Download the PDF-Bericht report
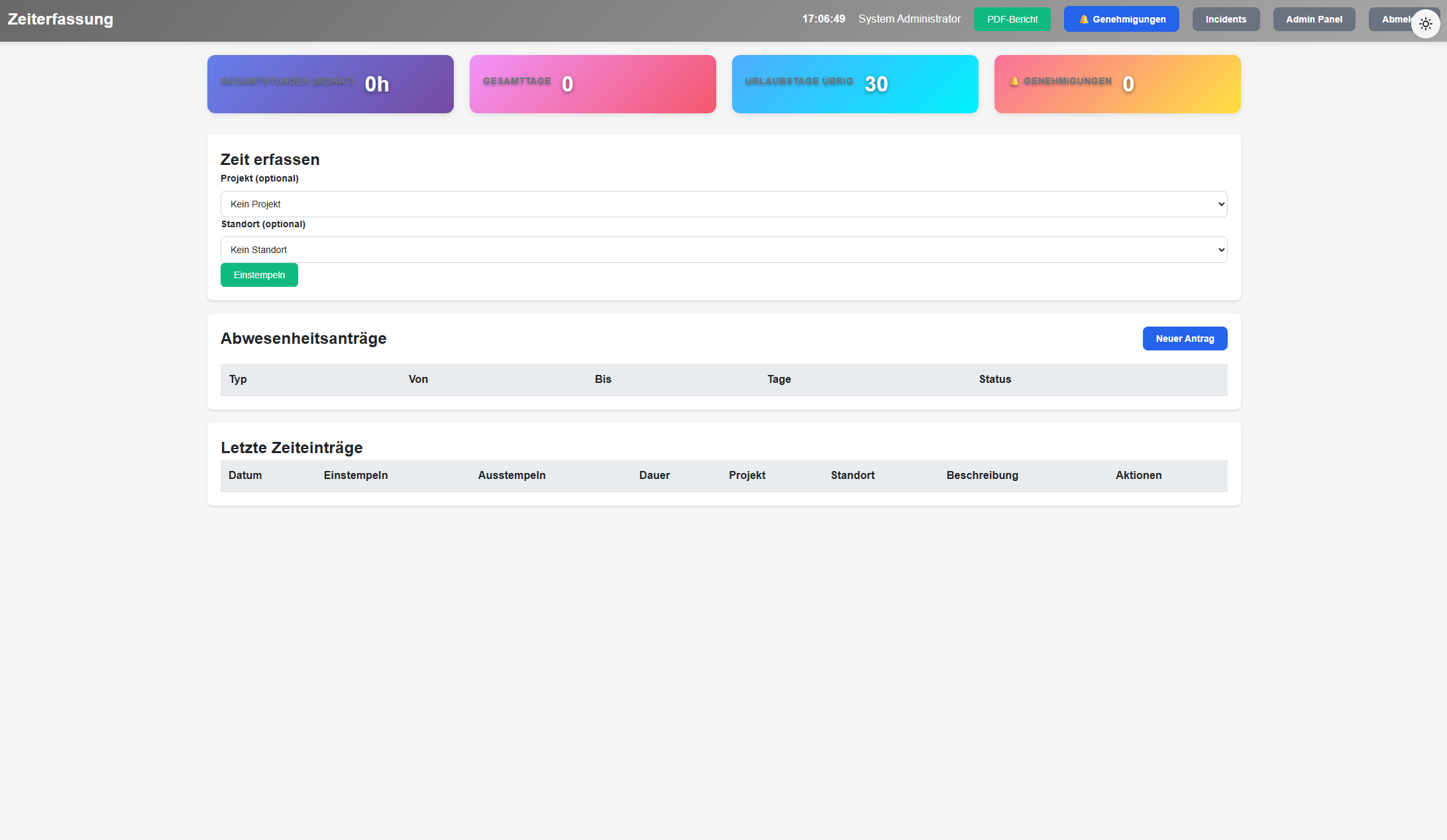The image size is (1447, 840). (1012, 19)
